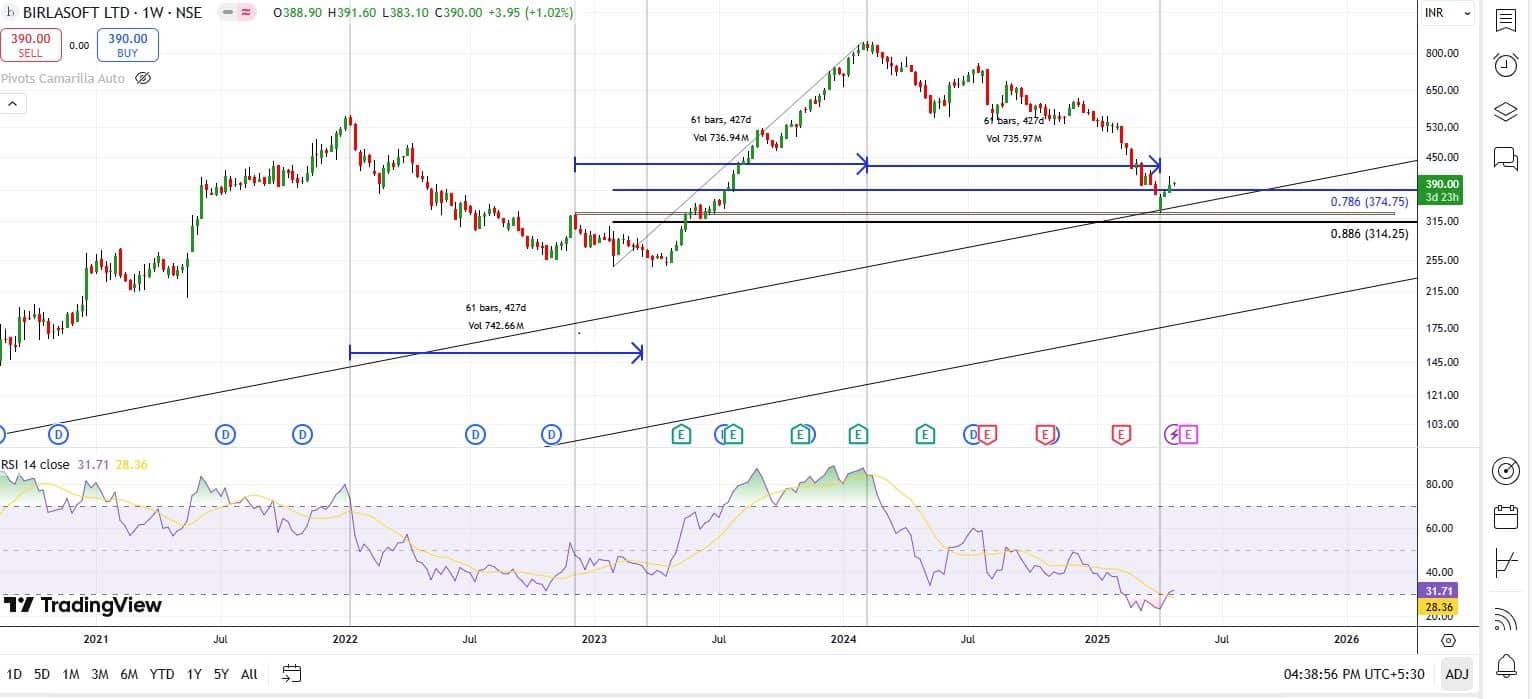Open the Watchlist panel icon
The width and height of the screenshot is (1532, 699).
click(x=1505, y=20)
